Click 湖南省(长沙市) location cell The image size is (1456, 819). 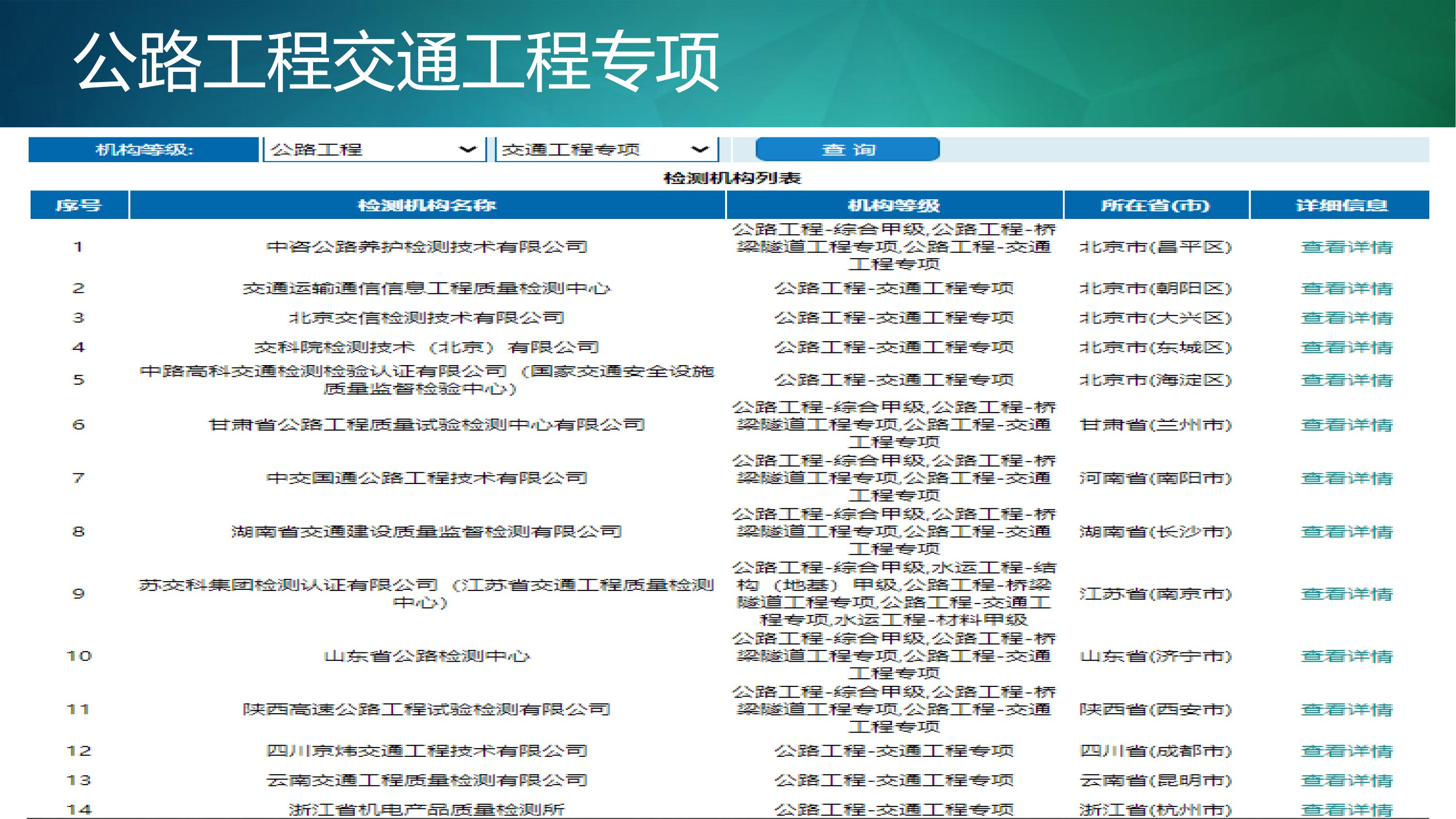(1155, 531)
